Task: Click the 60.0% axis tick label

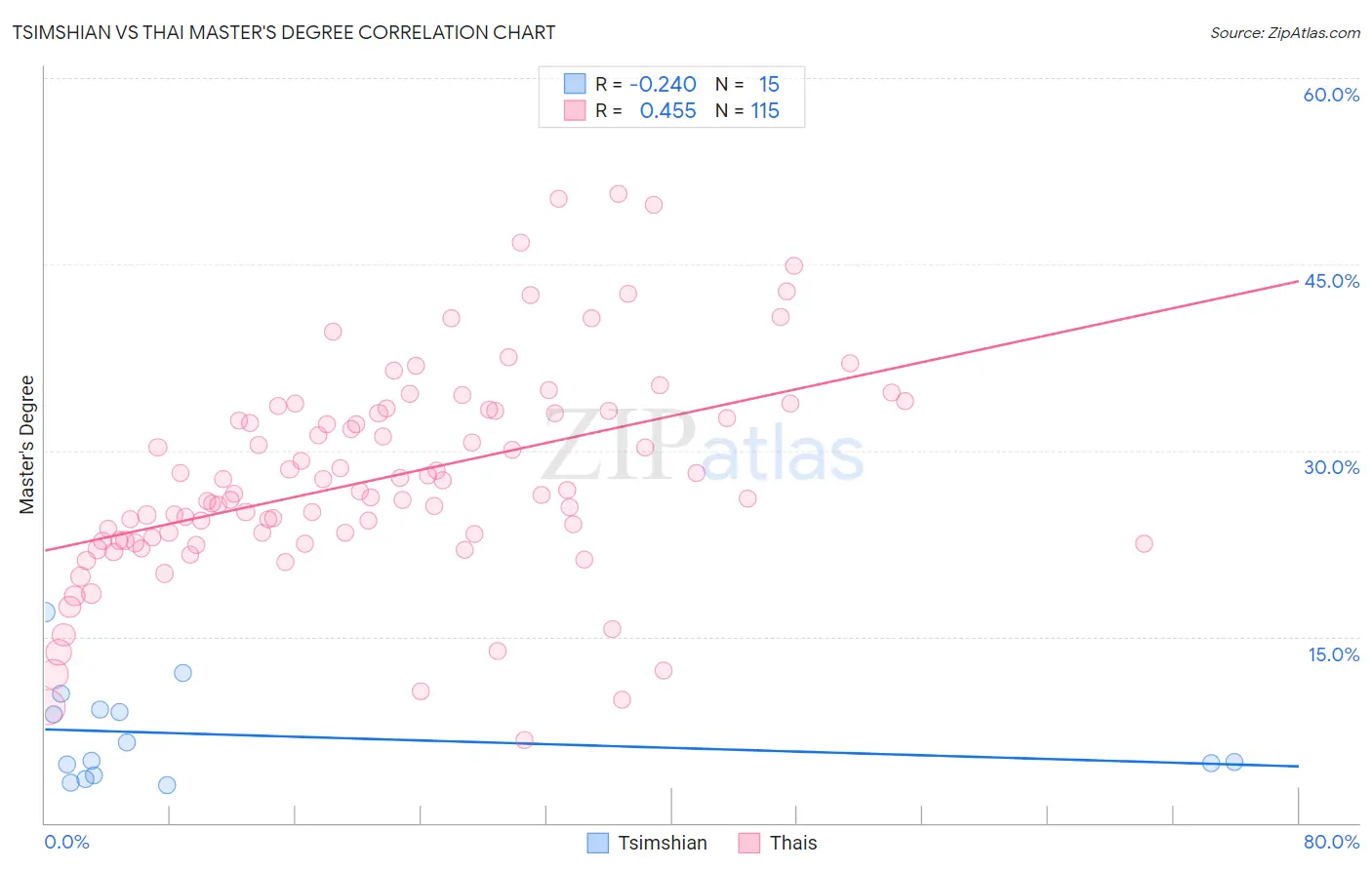Action: [x=1331, y=95]
